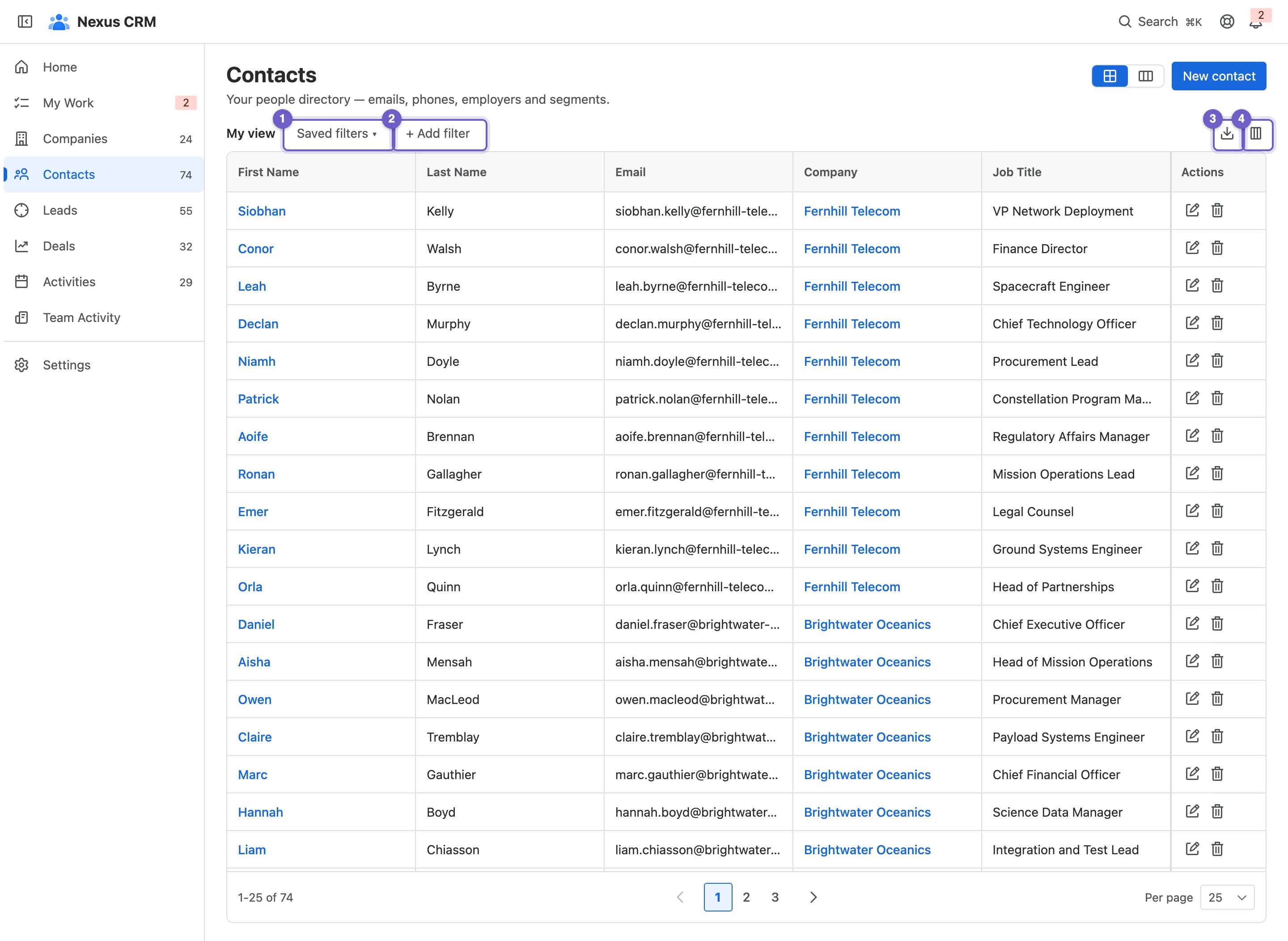1288x941 pixels.
Task: Open Brightwater Oceanics for Daniel Fraser
Action: tap(867, 625)
